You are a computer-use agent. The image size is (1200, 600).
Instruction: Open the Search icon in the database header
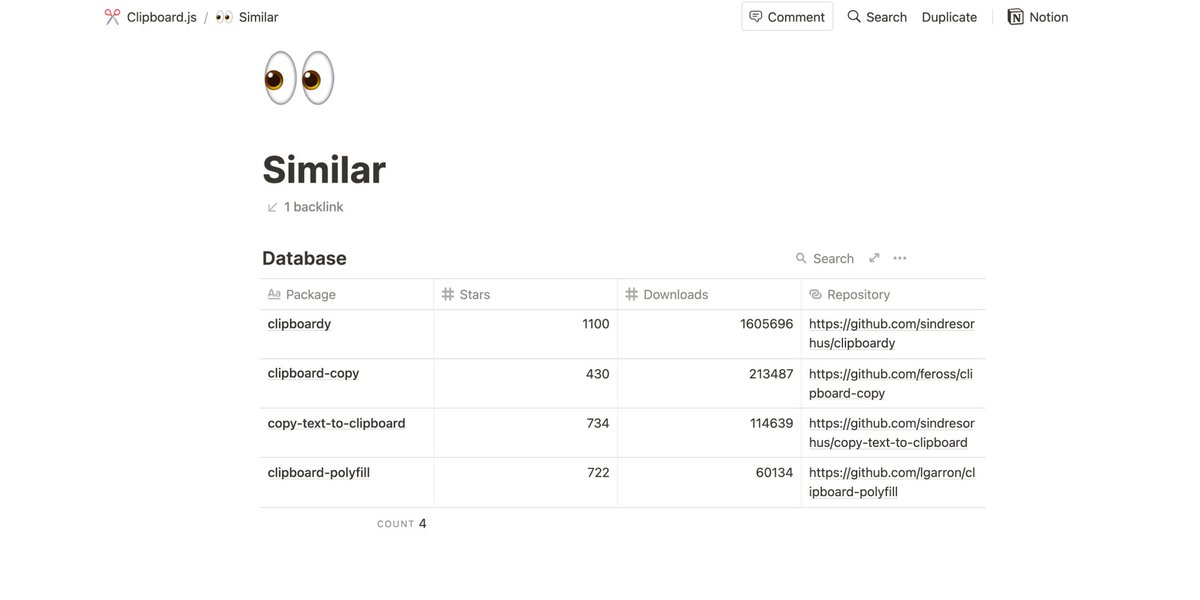802,258
